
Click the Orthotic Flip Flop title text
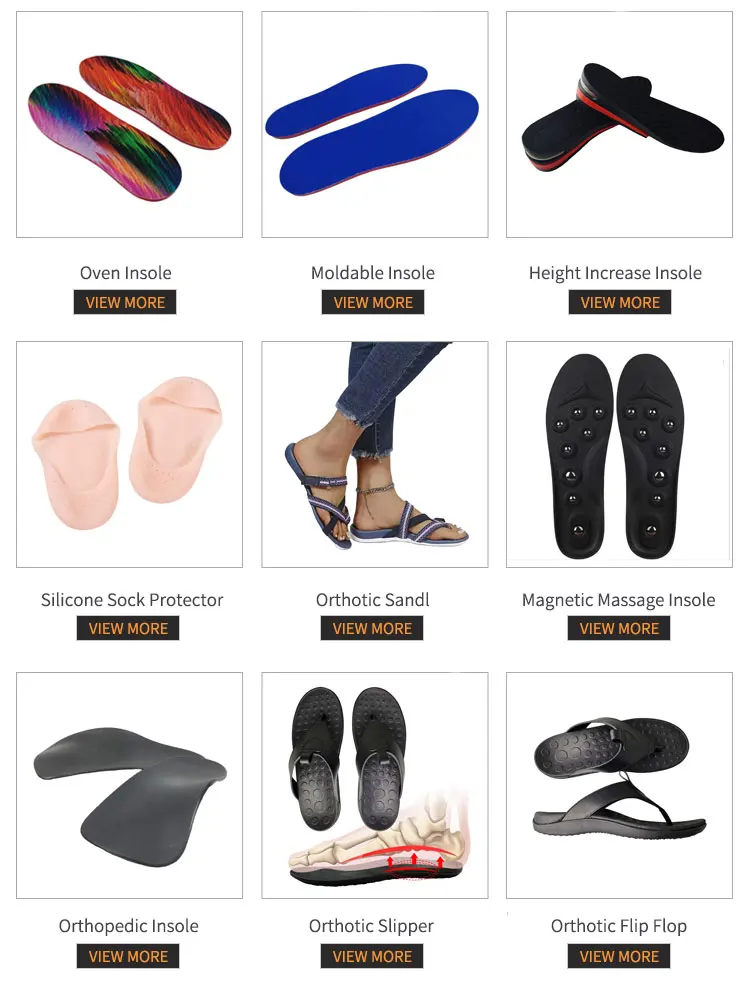619,926
